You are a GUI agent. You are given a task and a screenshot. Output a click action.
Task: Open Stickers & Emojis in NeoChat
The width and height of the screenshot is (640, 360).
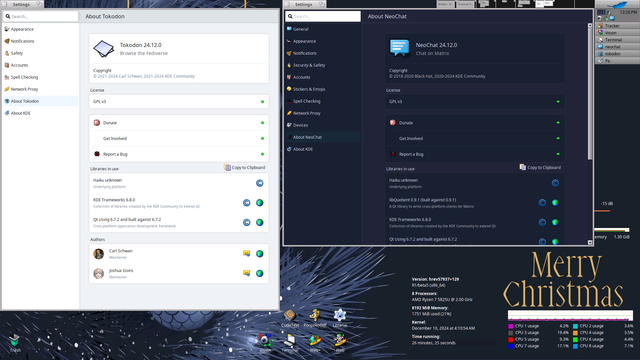tap(323, 89)
